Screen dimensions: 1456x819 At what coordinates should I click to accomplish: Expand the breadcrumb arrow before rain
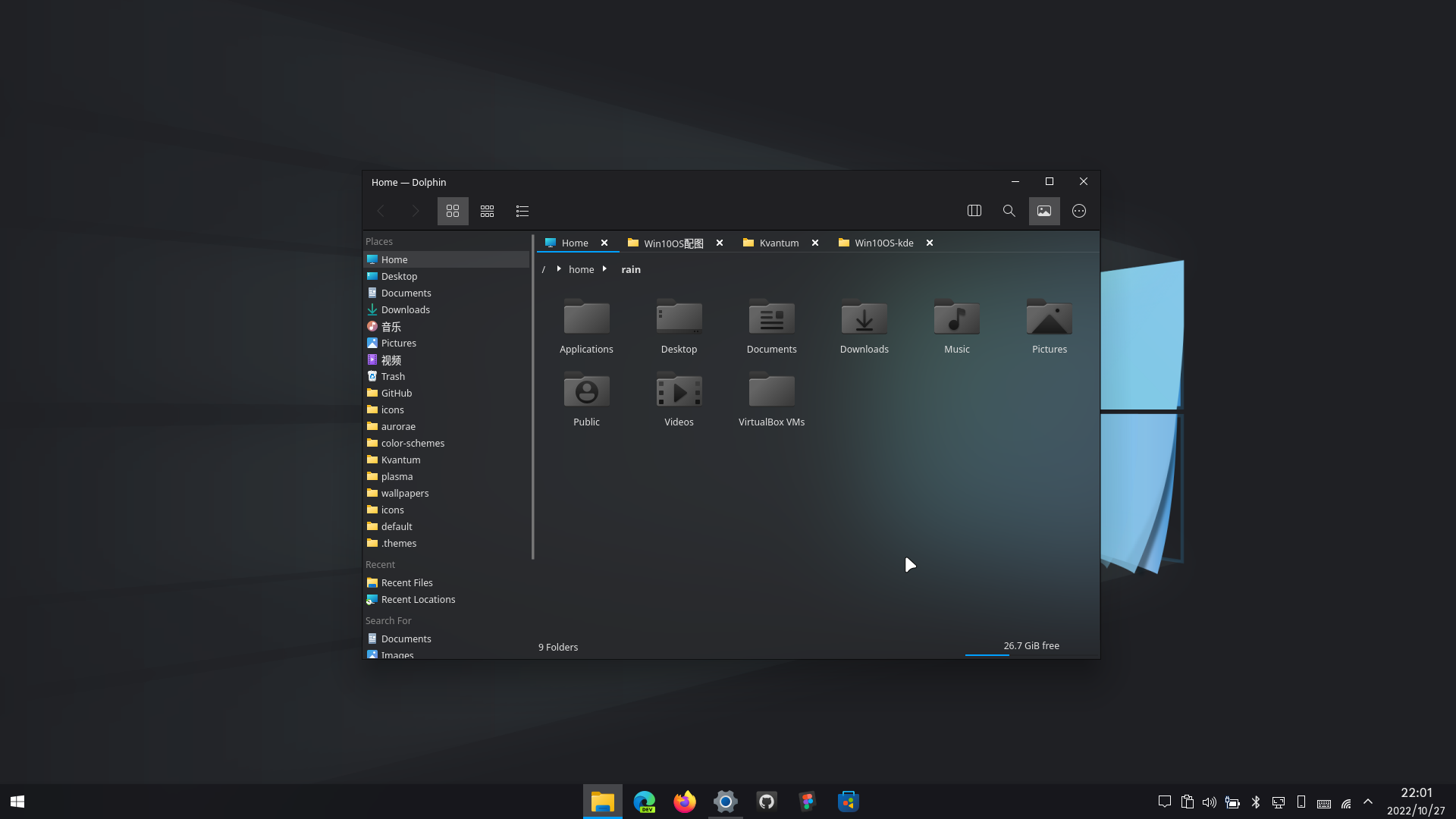[604, 269]
